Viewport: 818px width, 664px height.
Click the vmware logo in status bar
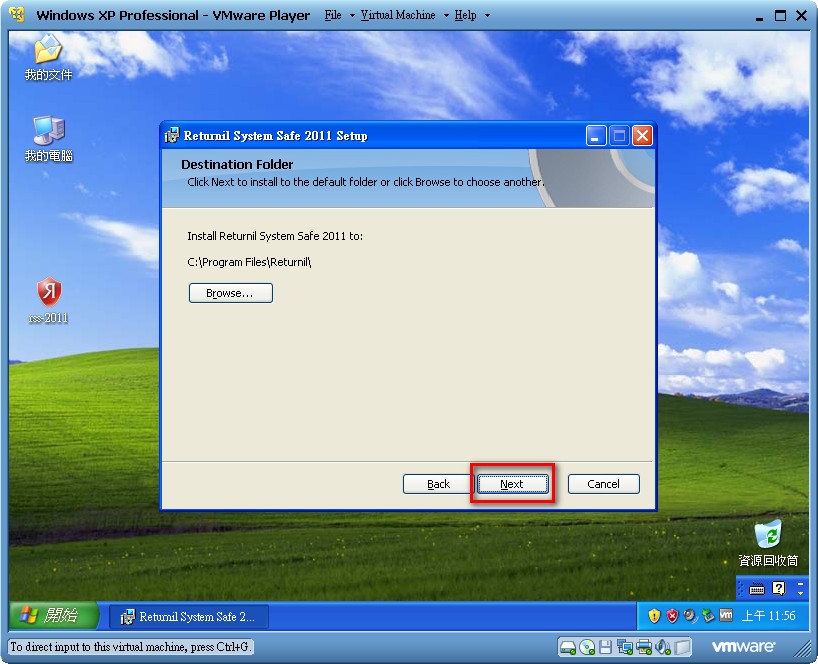743,647
